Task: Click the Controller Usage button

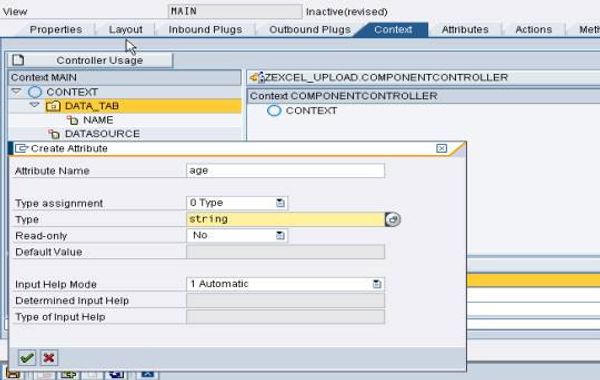Action: 90,60
